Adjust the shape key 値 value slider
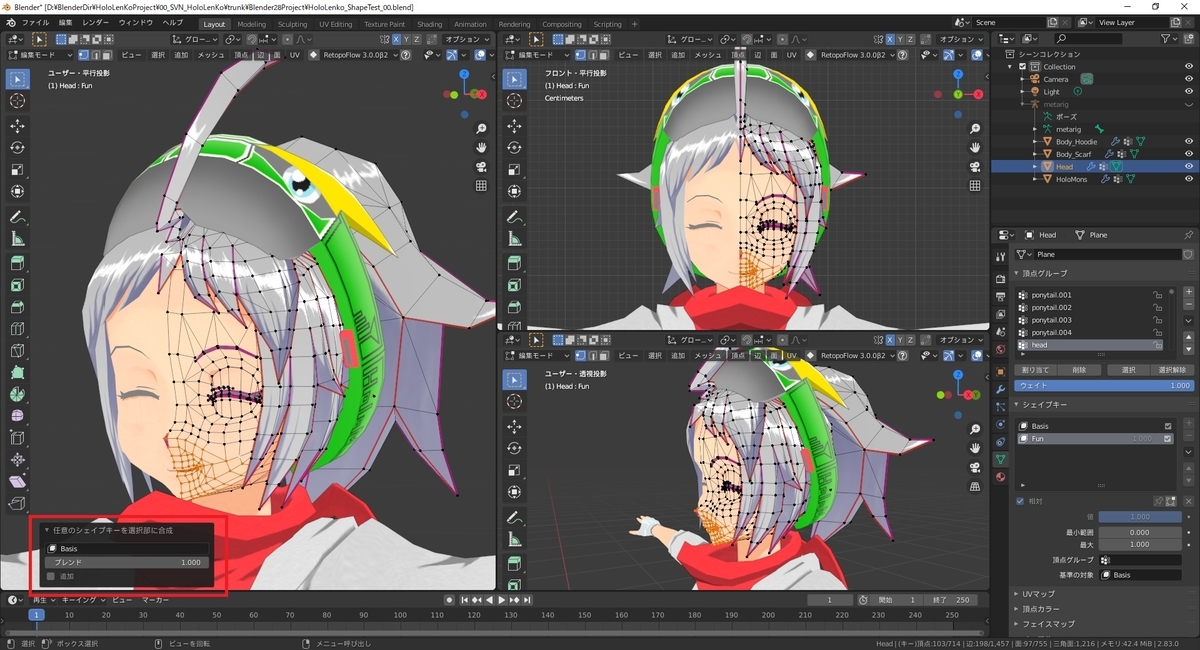Screen dimensions: 1200x650 1139,516
